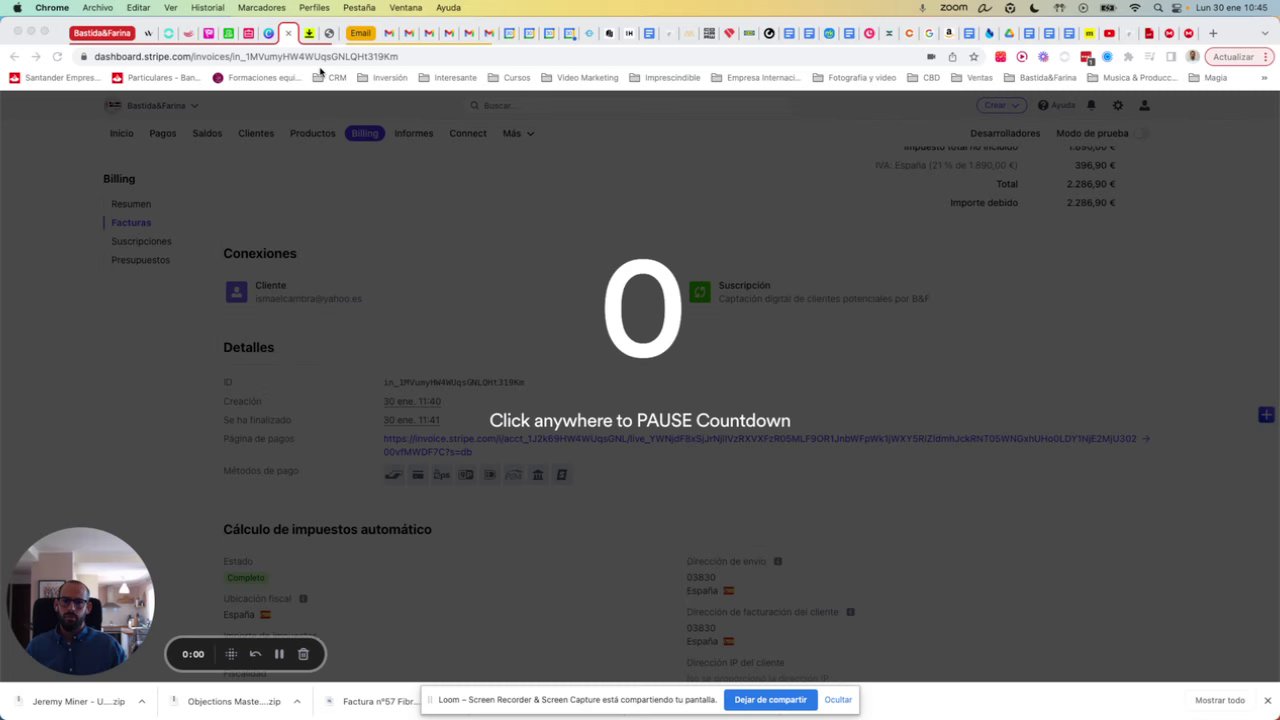Open Suscripciones in the Billing sidebar
The height and width of the screenshot is (720, 1280).
tap(141, 241)
